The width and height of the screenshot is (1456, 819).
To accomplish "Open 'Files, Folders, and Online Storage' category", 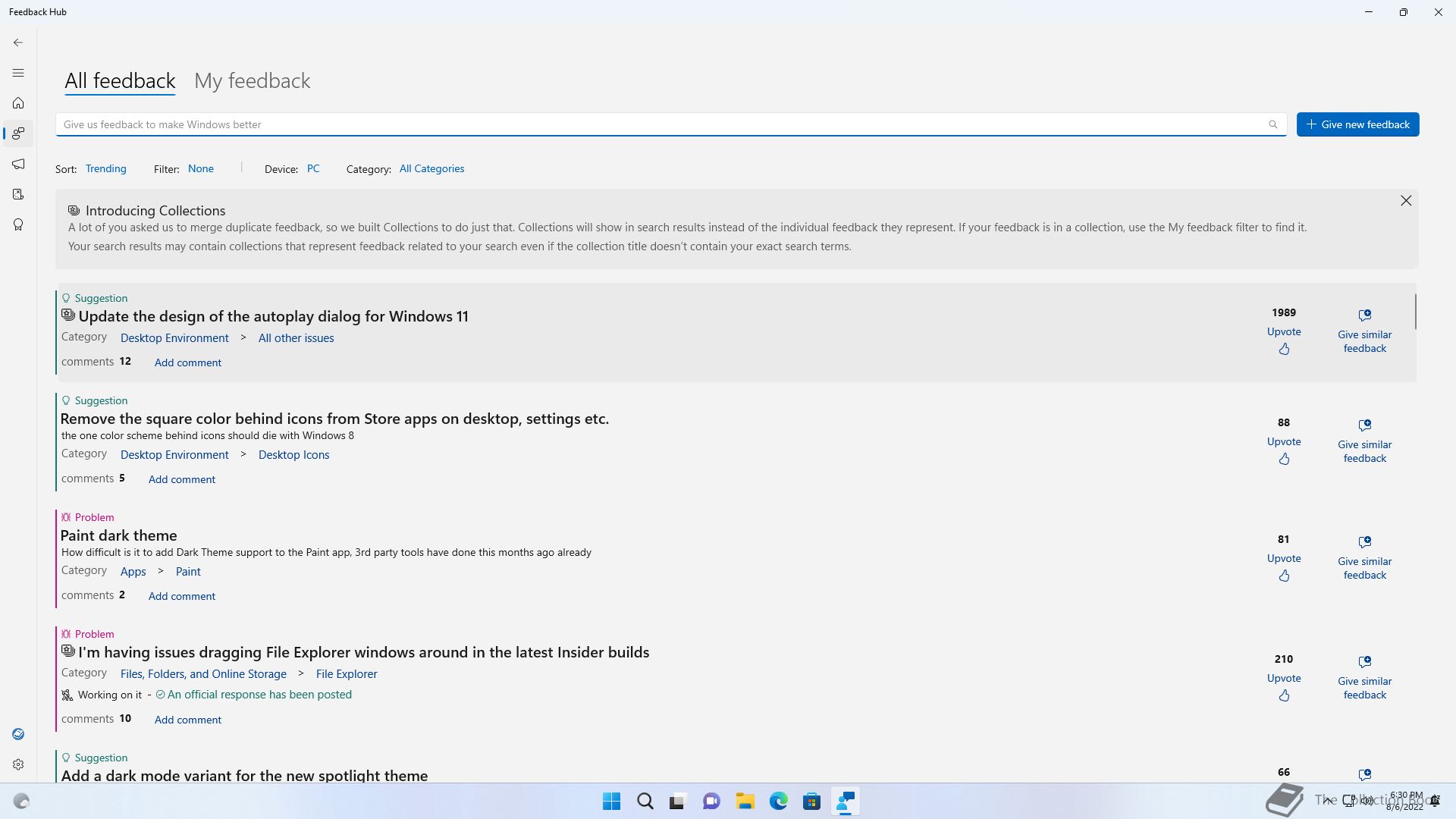I will click(203, 674).
